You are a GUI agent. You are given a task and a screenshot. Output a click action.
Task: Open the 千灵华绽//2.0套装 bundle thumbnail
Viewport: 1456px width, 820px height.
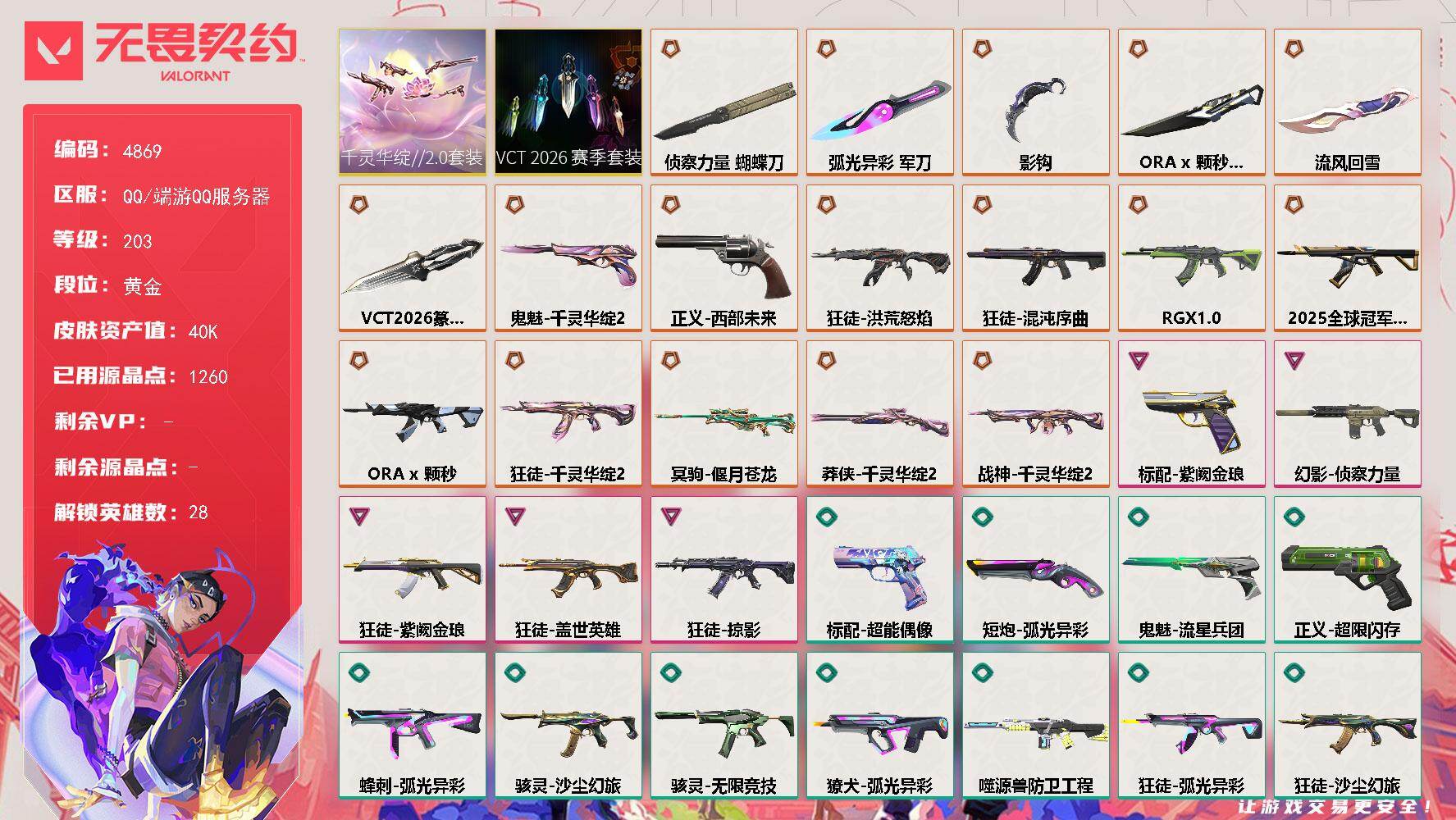(x=412, y=102)
